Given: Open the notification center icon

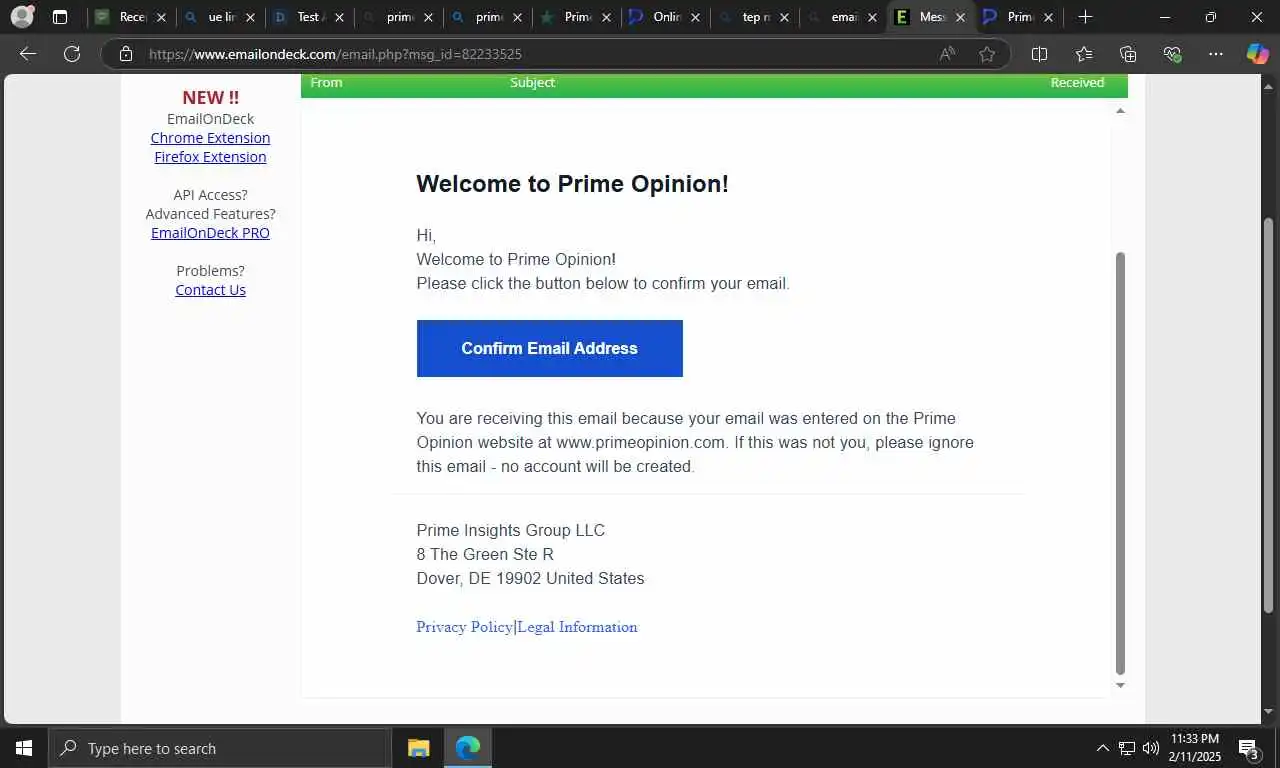Looking at the screenshot, I should tap(1248, 748).
